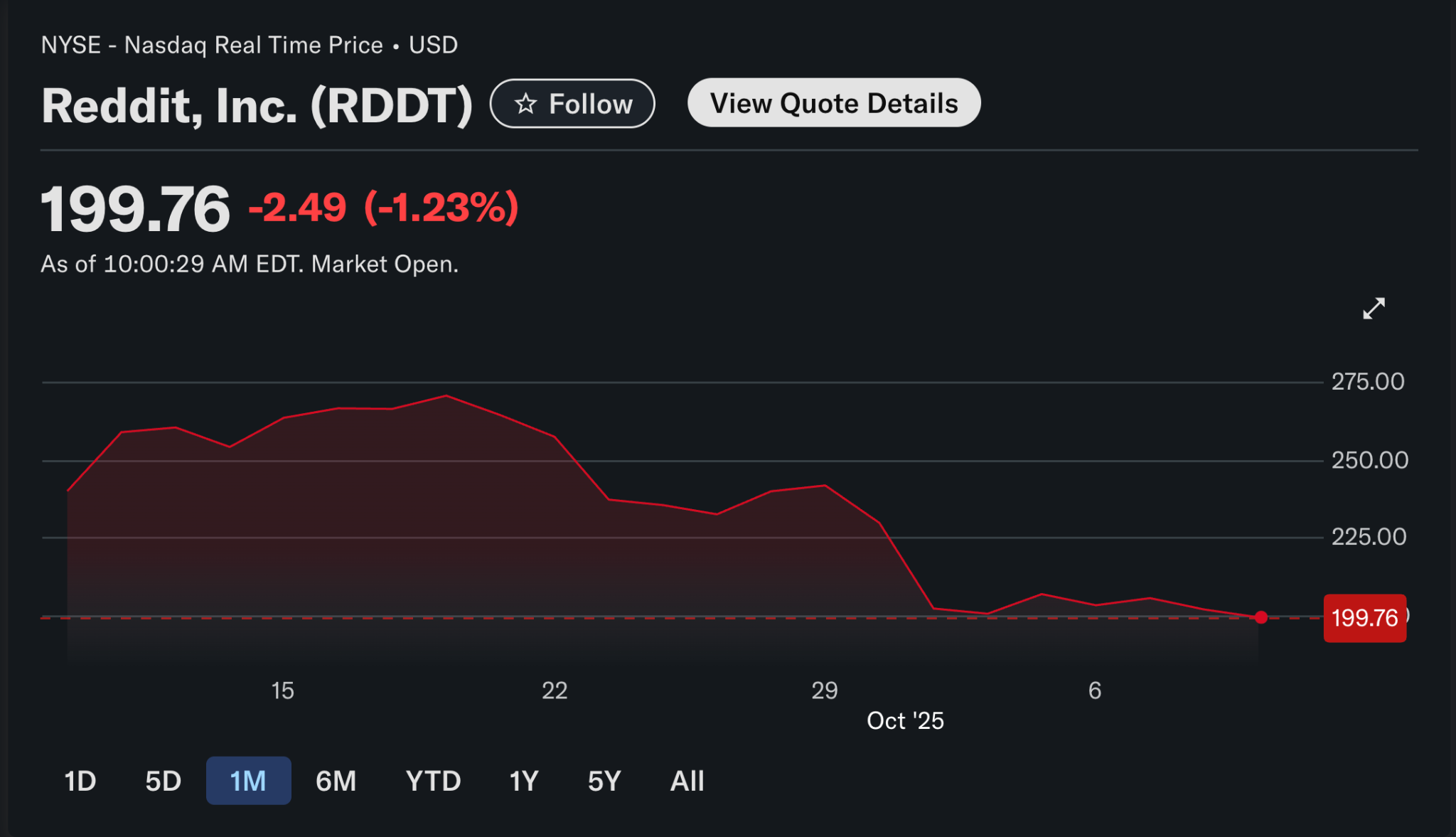
Task: Click the -2.49 (-1.23%) change text
Action: [x=383, y=208]
